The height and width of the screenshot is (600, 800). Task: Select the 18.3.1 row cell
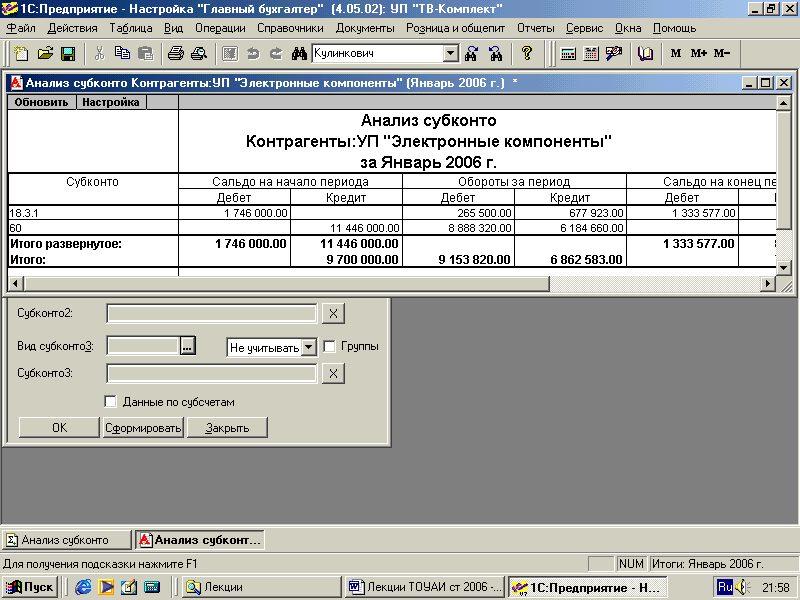click(x=93, y=213)
